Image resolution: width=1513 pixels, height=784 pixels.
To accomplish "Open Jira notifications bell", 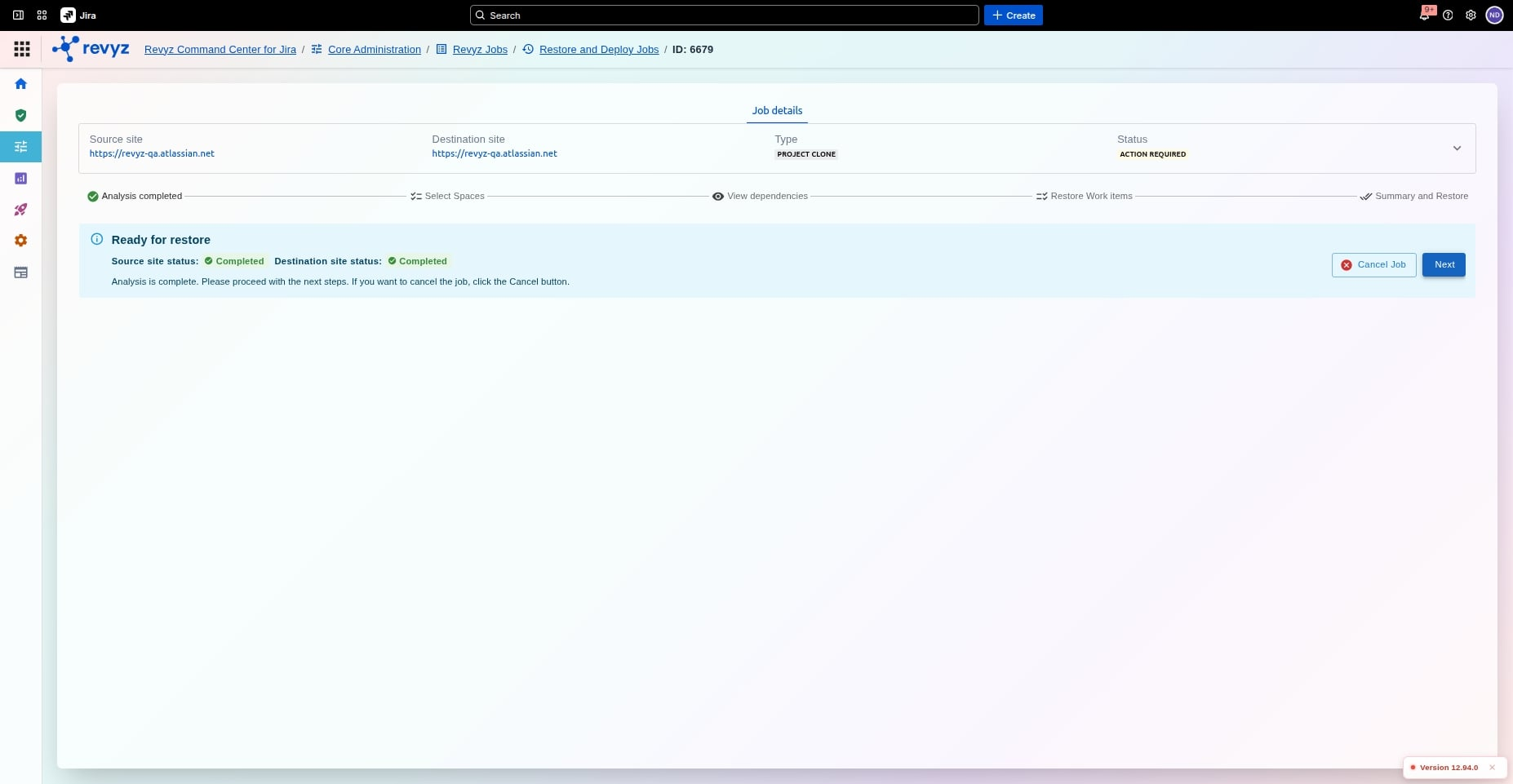I will 1425,15.
